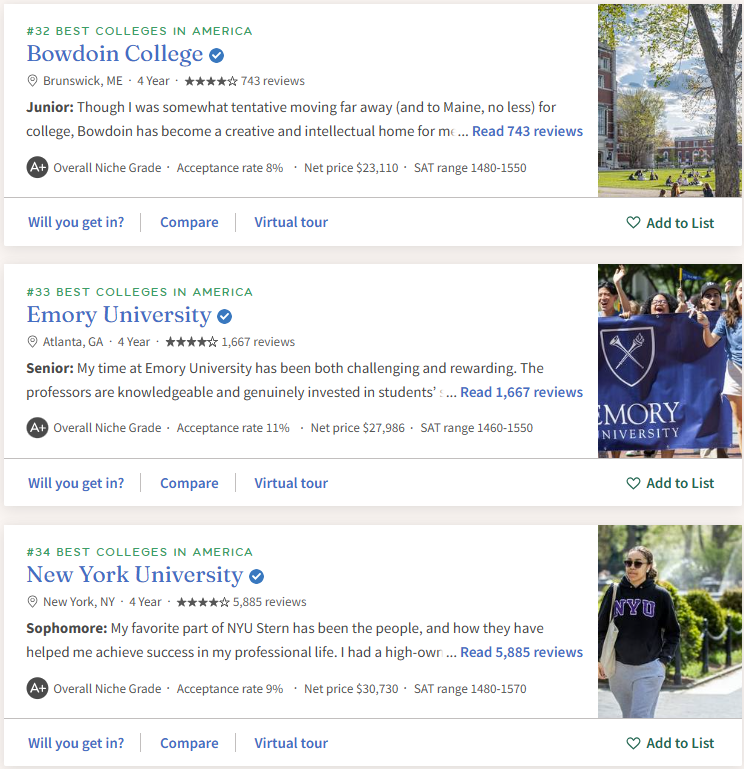Click the location pin beside Atlanta, GA
This screenshot has height=769, width=744.
coord(32,342)
